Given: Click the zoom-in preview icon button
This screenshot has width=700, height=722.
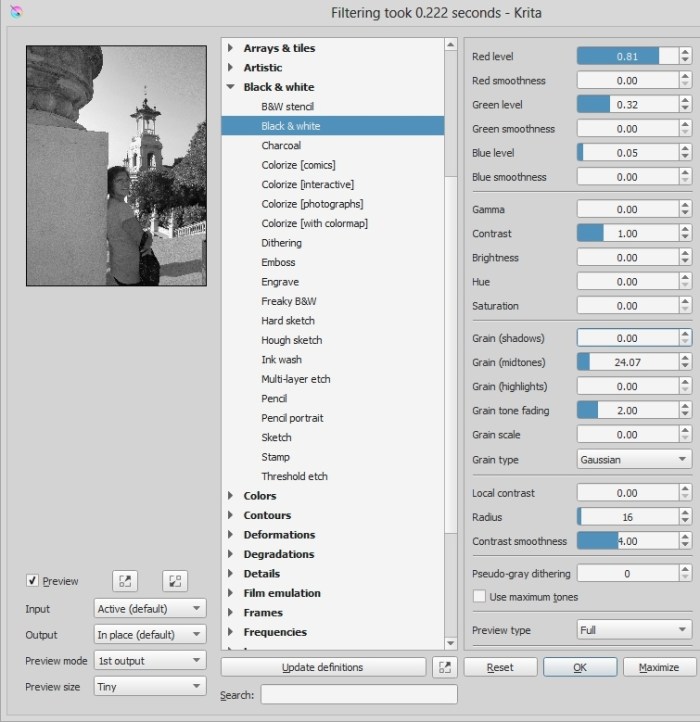Looking at the screenshot, I should [x=125, y=581].
